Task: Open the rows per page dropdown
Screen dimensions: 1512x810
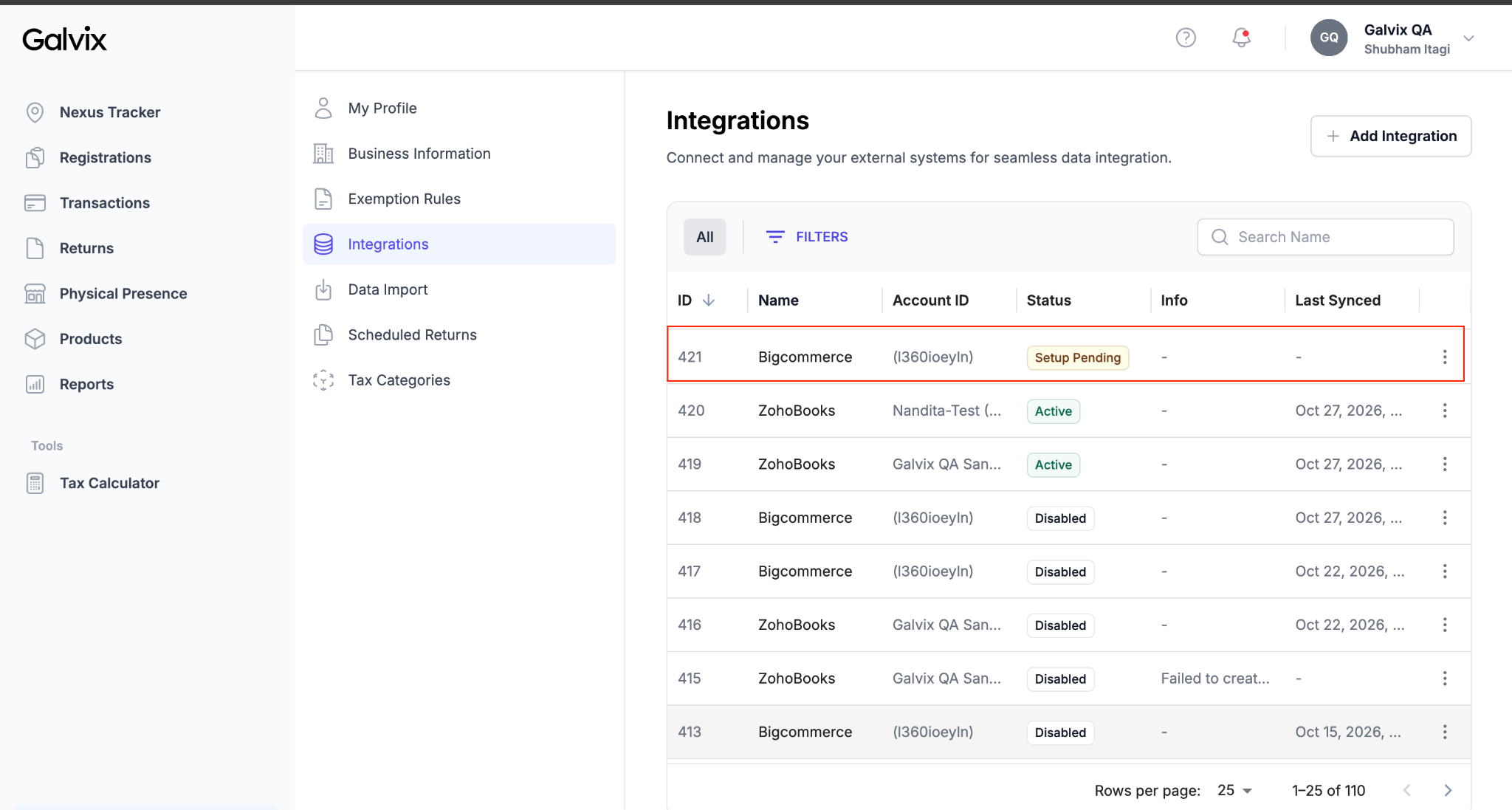Action: [1235, 790]
